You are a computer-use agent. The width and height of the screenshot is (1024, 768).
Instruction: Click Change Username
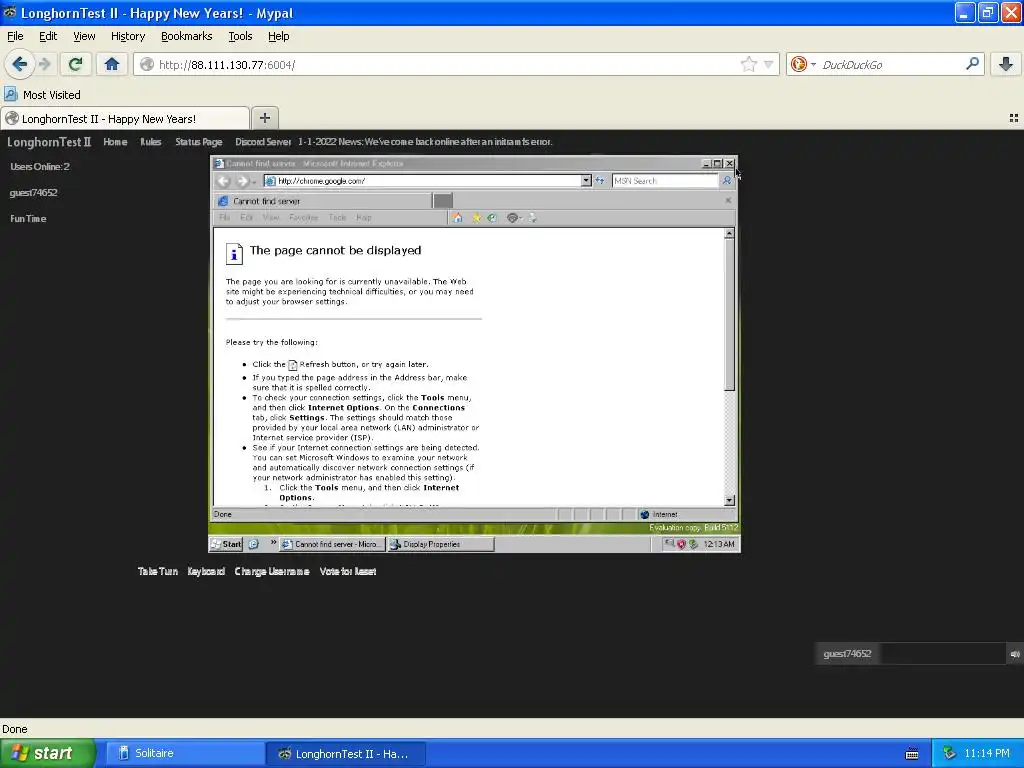pyautogui.click(x=272, y=571)
